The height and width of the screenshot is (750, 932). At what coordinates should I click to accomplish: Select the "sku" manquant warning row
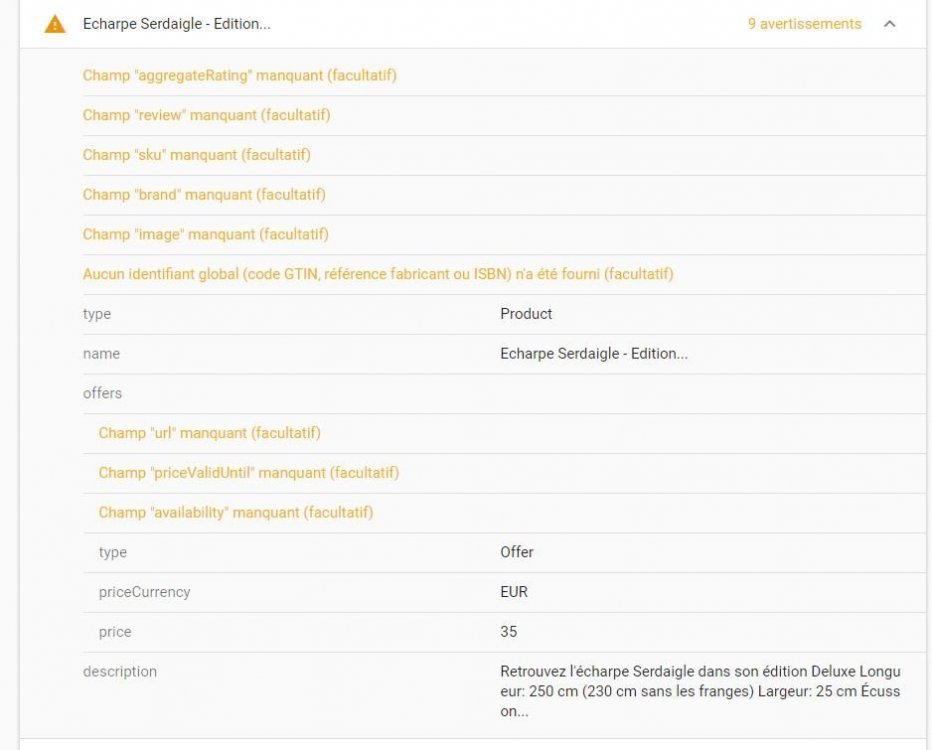coord(196,155)
